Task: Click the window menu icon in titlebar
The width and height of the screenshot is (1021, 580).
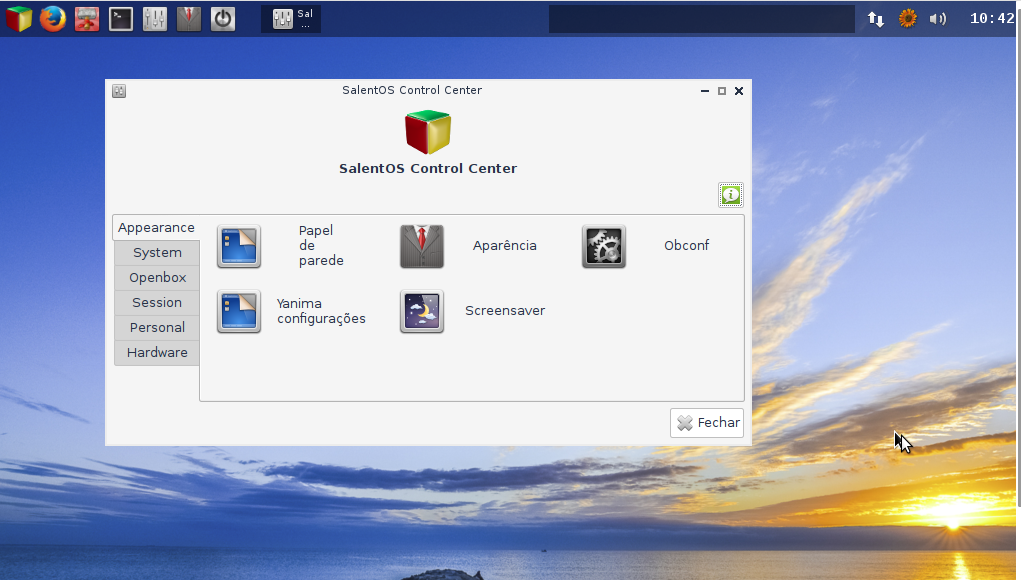Action: point(119,91)
